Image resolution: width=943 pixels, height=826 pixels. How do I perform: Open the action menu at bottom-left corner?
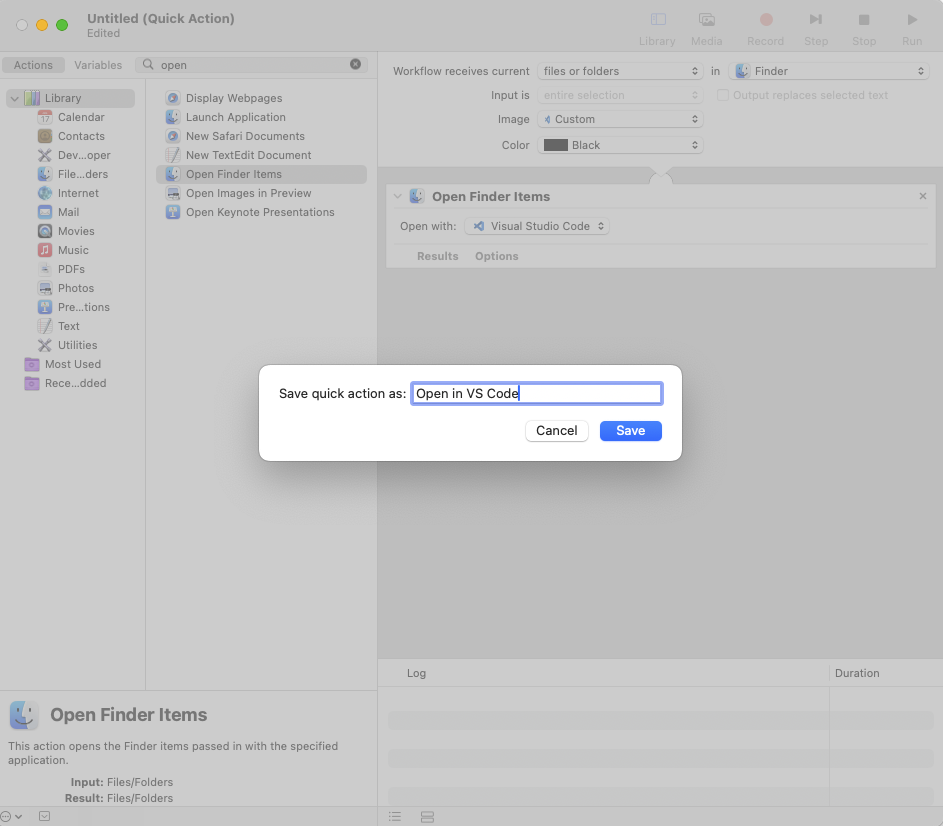11,816
